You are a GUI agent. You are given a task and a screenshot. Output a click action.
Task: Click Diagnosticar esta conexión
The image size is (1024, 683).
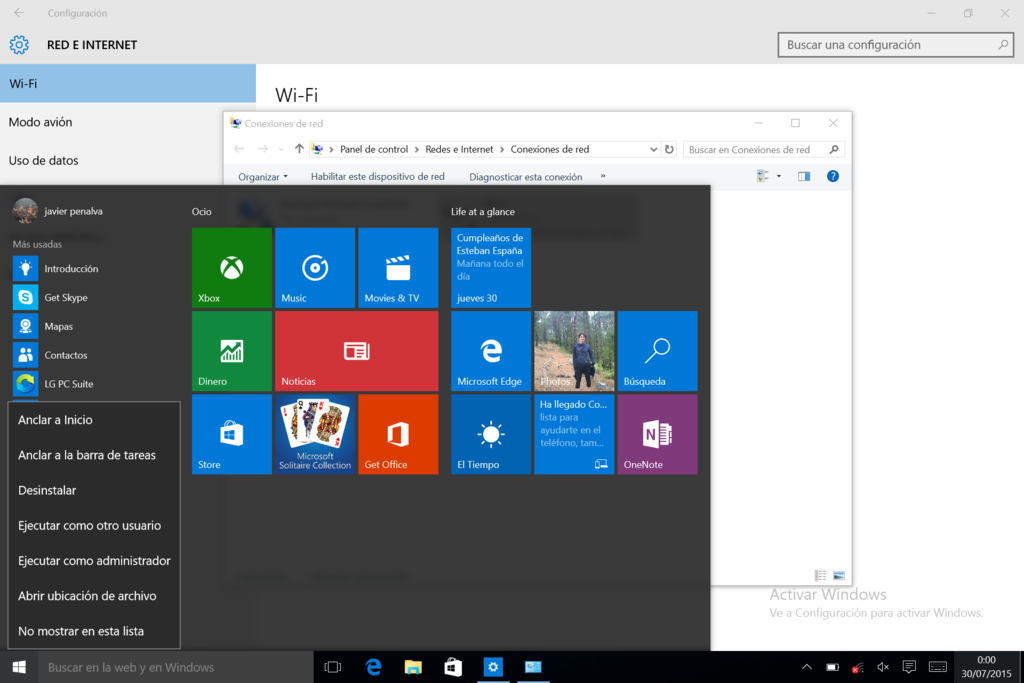point(525,176)
